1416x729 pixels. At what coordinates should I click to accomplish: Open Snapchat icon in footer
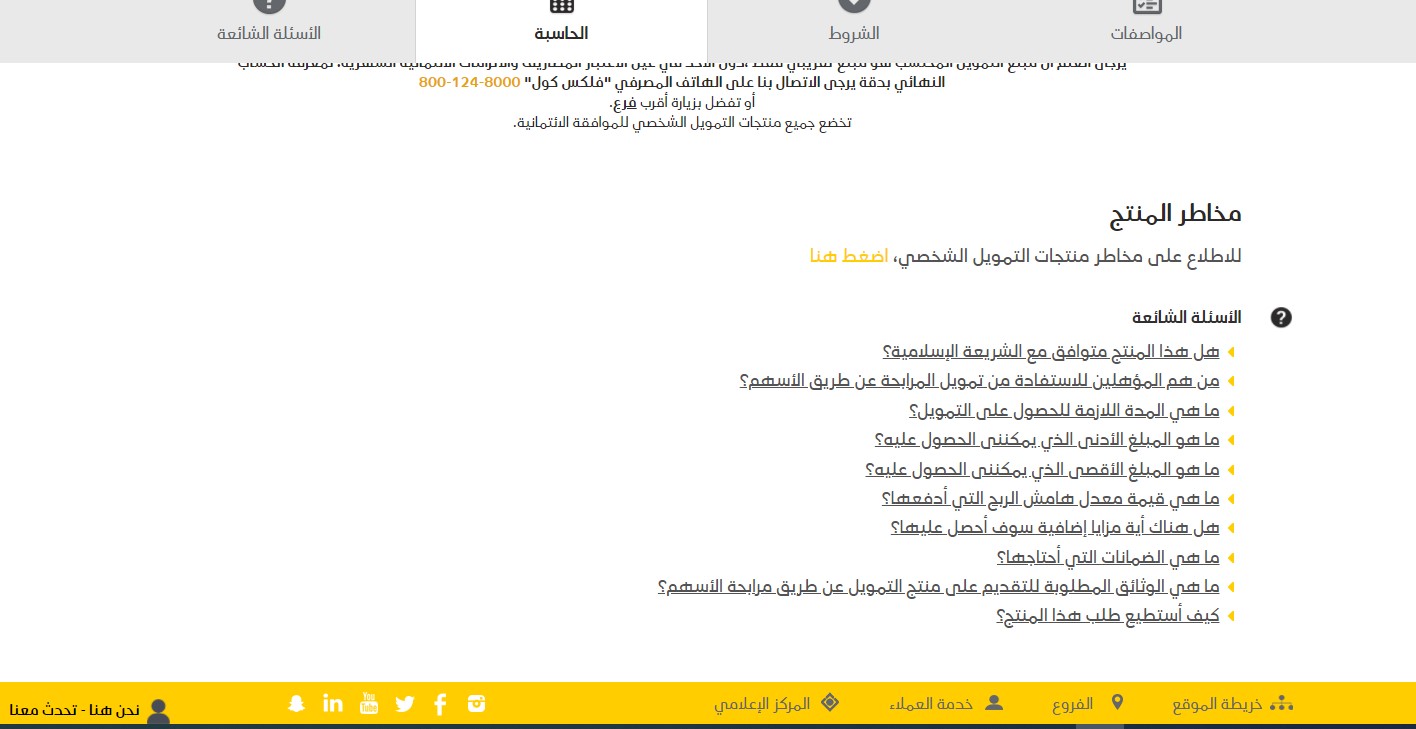pos(296,703)
